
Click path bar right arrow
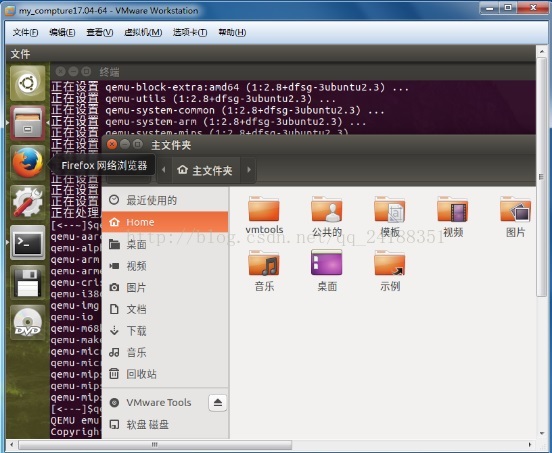point(249,170)
